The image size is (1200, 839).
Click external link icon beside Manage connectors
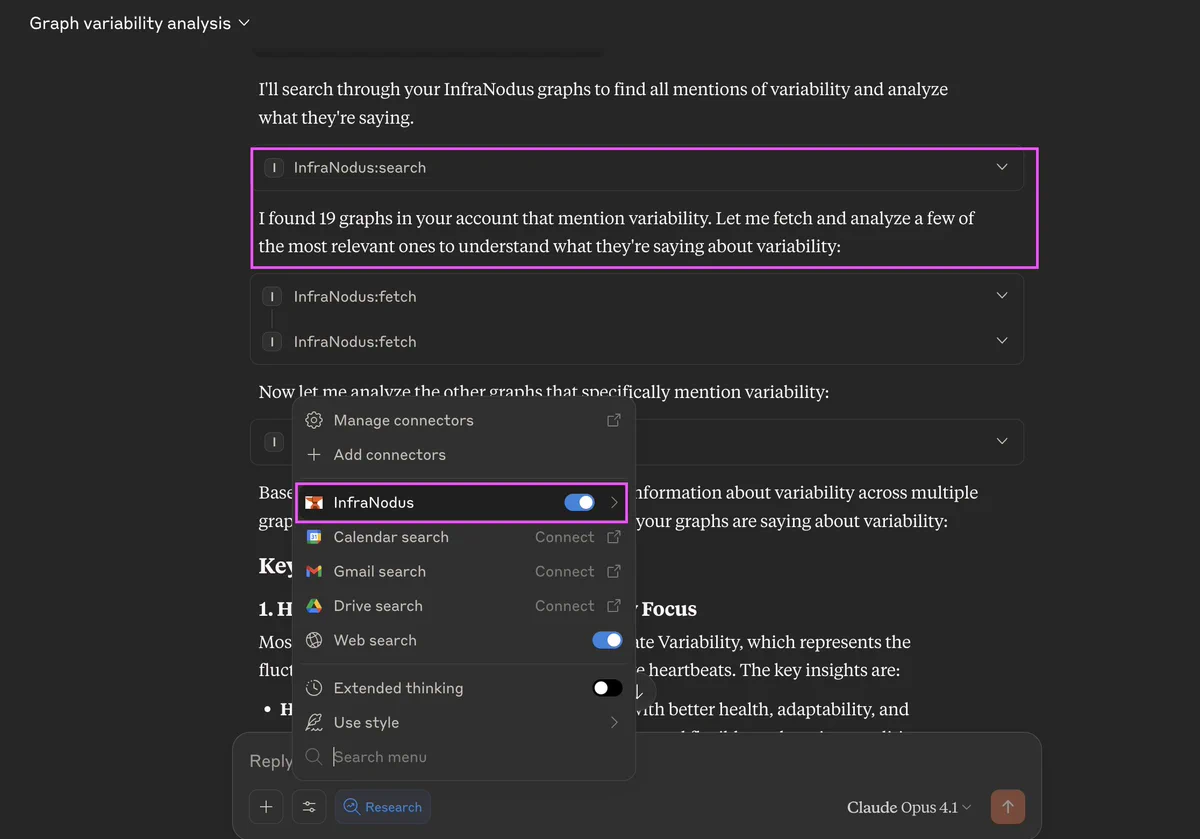pos(614,420)
